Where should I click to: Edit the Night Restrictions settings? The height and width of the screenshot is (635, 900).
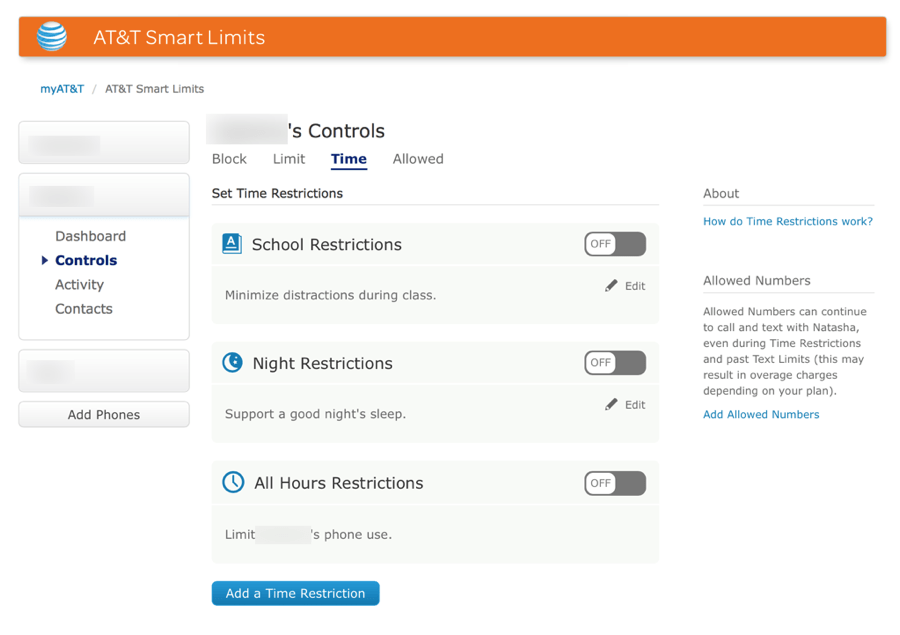pos(625,405)
